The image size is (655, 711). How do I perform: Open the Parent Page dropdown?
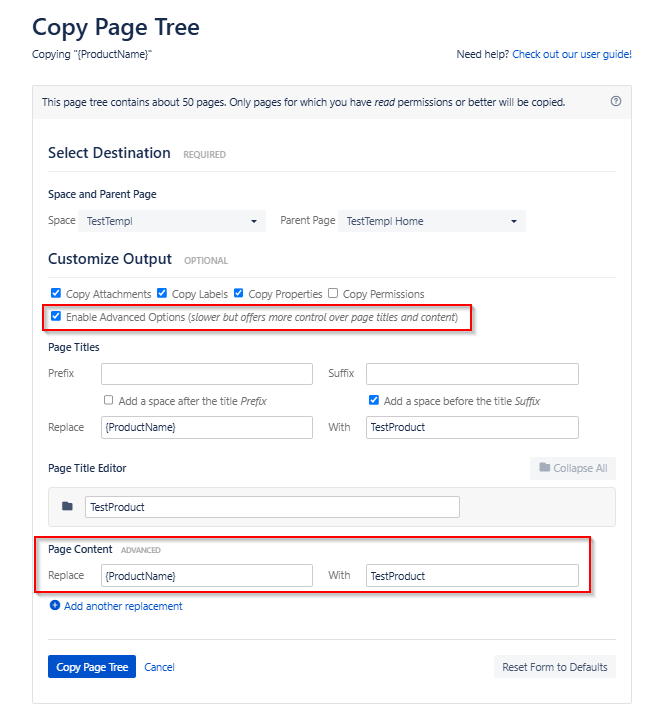(x=432, y=221)
